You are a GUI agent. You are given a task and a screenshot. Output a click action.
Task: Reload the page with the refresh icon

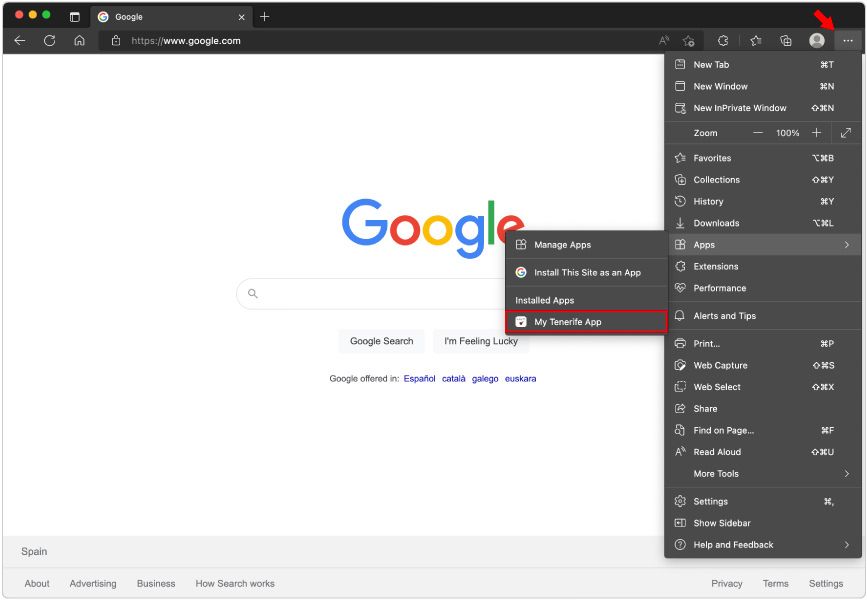[48, 41]
